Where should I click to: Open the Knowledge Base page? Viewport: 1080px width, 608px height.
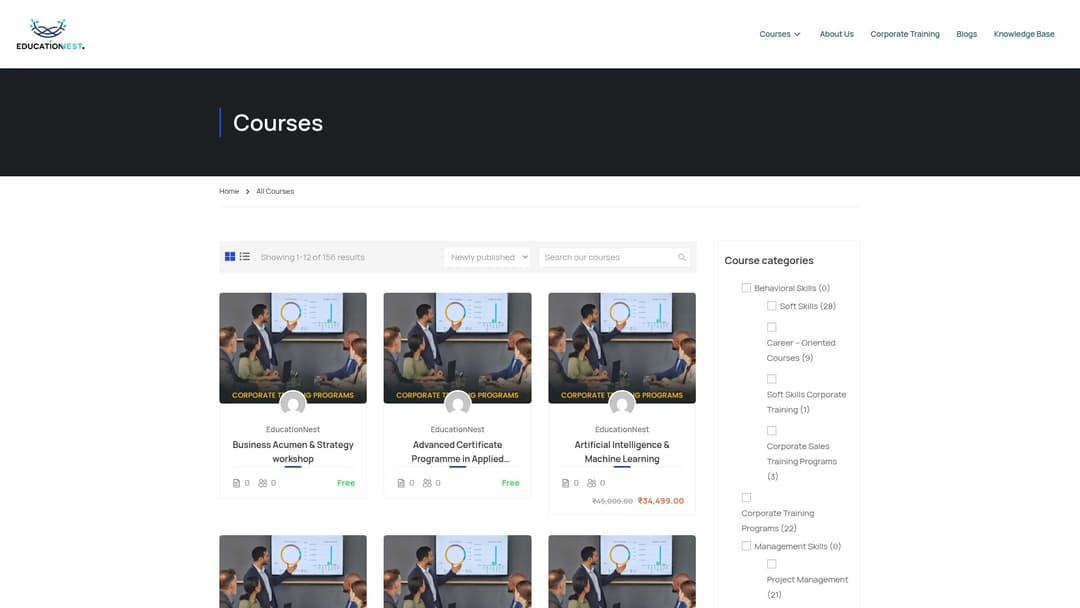pyautogui.click(x=1024, y=34)
